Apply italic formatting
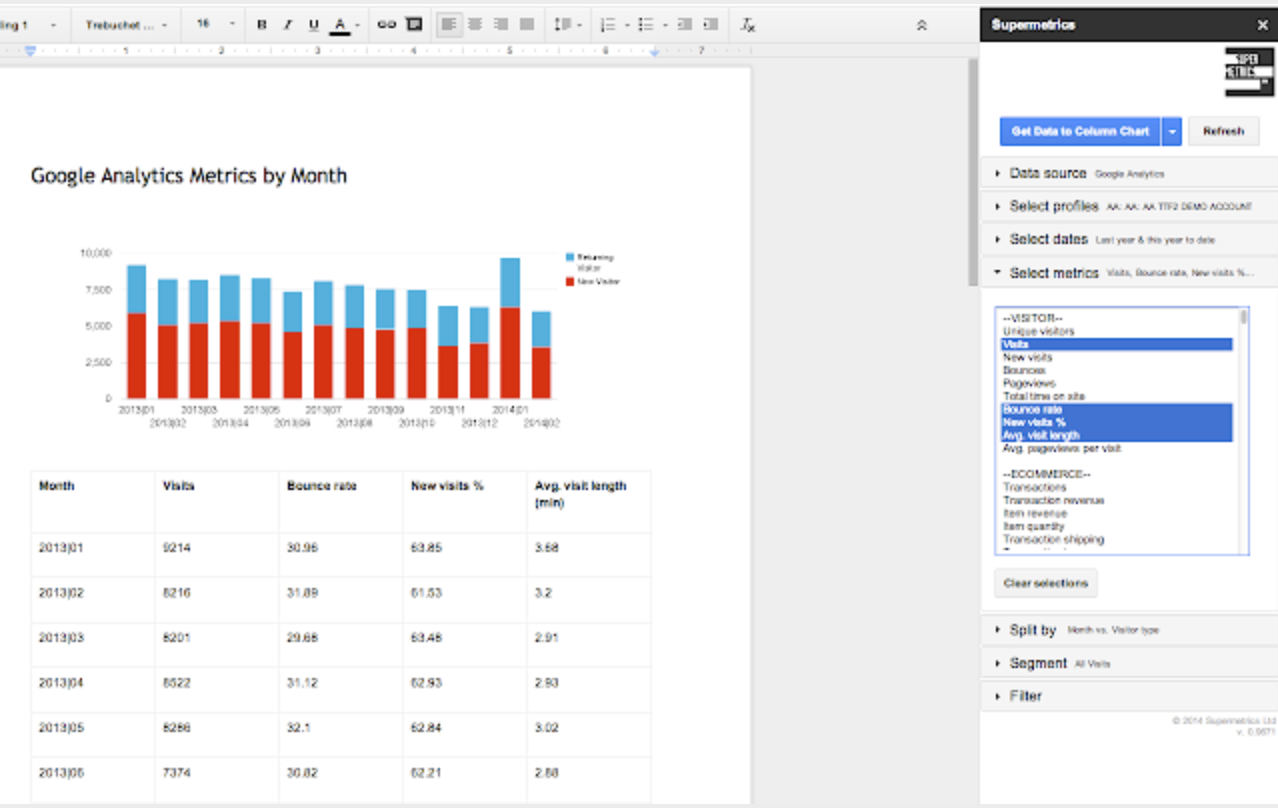This screenshot has height=808, width=1278. 287,24
